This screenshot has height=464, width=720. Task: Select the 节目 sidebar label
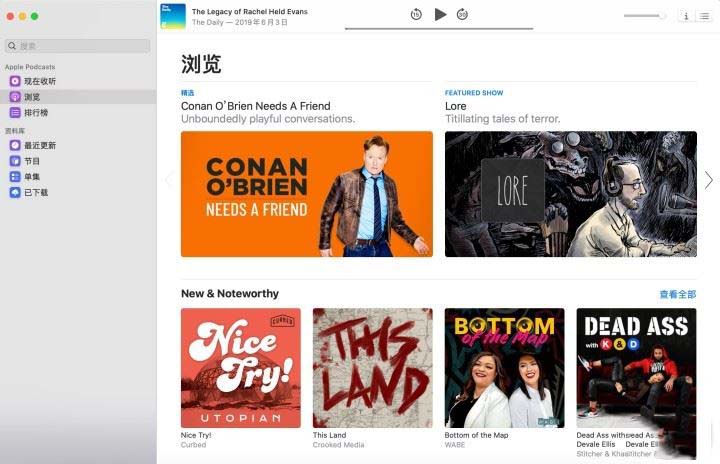32,161
